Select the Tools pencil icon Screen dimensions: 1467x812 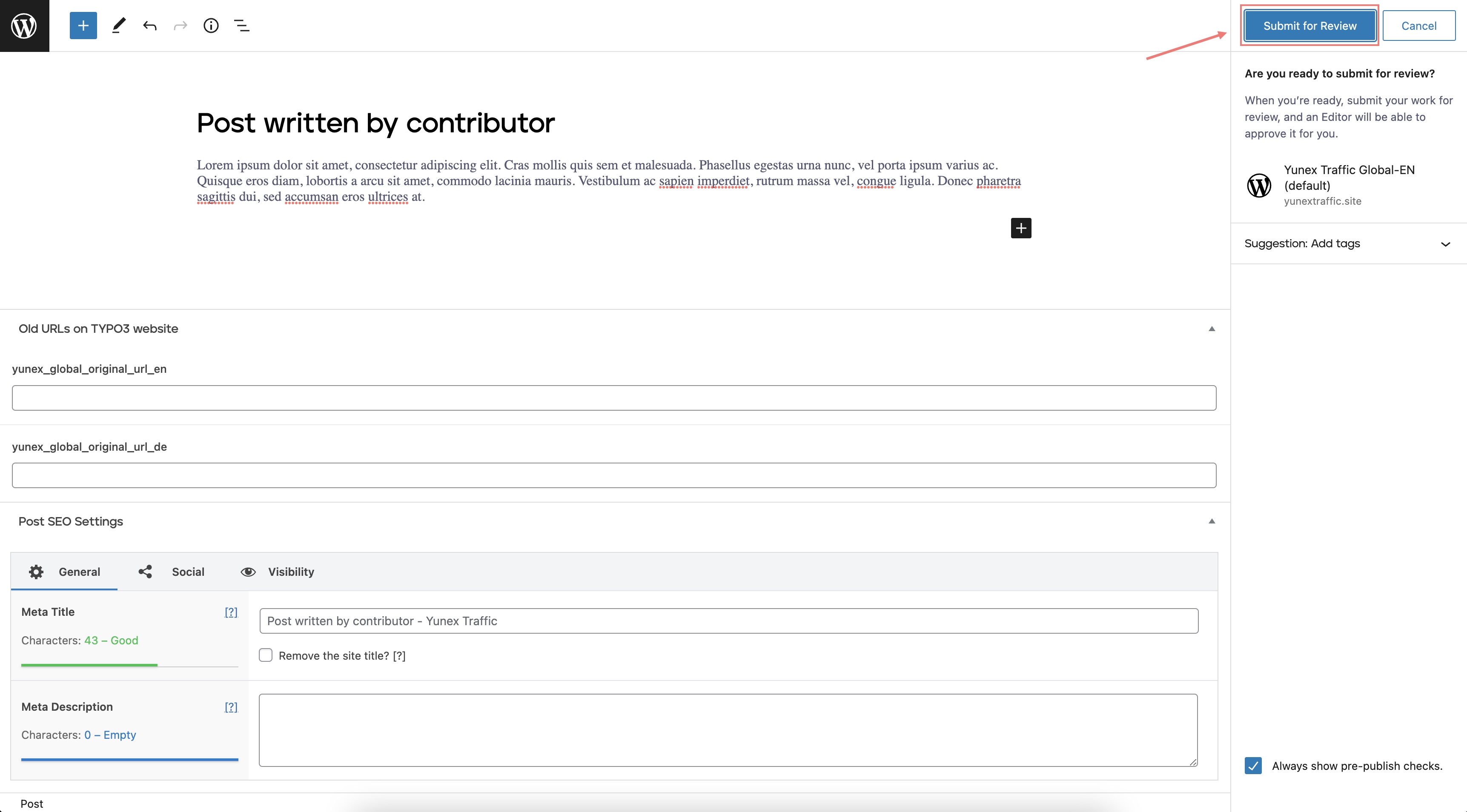[118, 26]
